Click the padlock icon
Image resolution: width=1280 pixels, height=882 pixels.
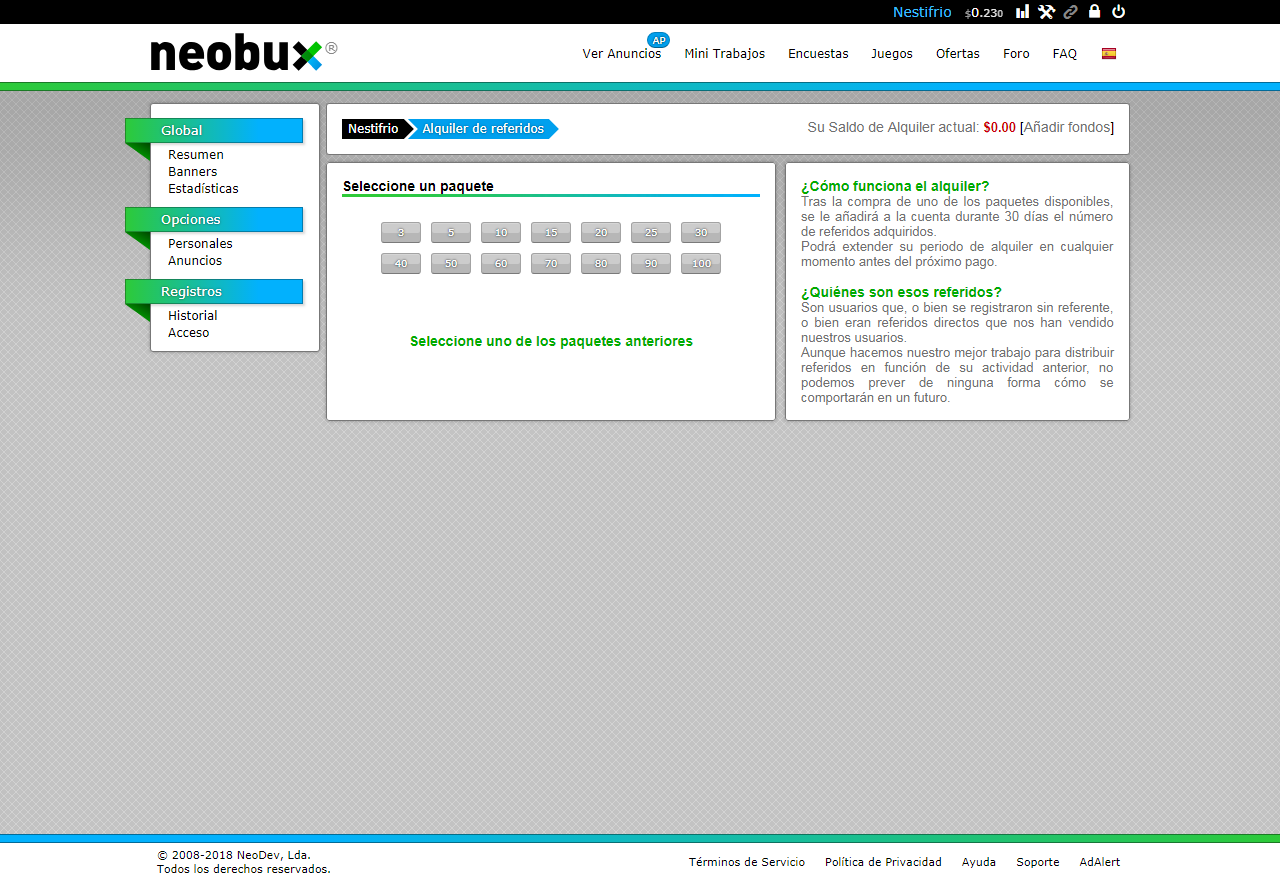1095,12
